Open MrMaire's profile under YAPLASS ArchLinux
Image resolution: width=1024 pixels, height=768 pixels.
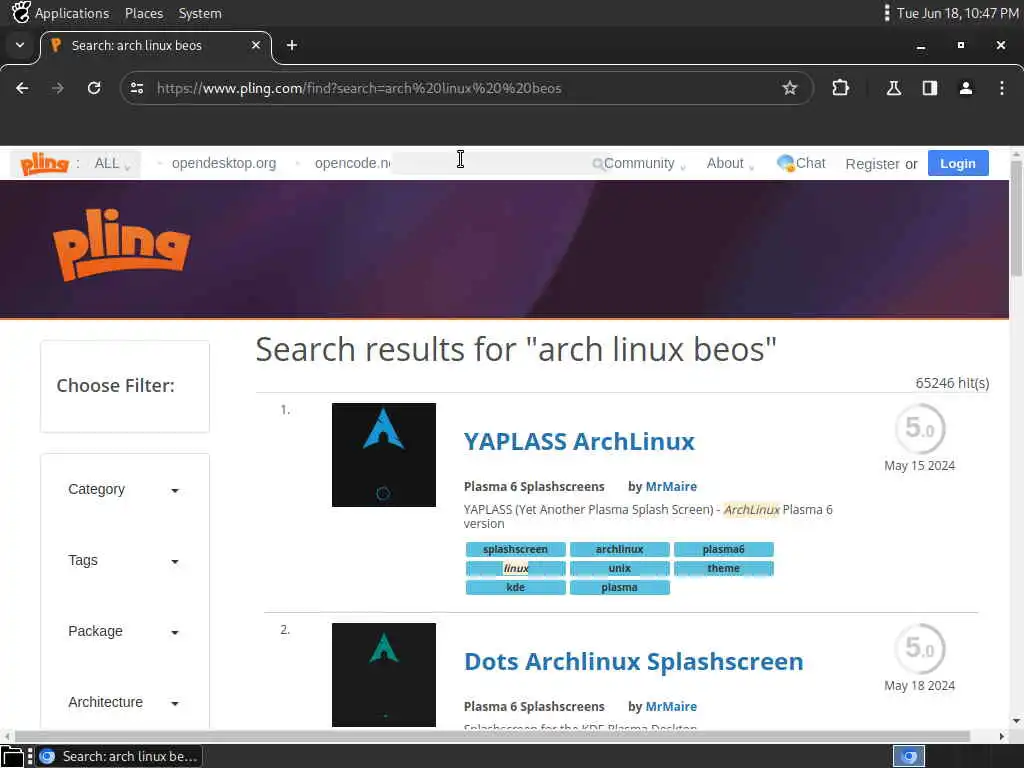(671, 487)
